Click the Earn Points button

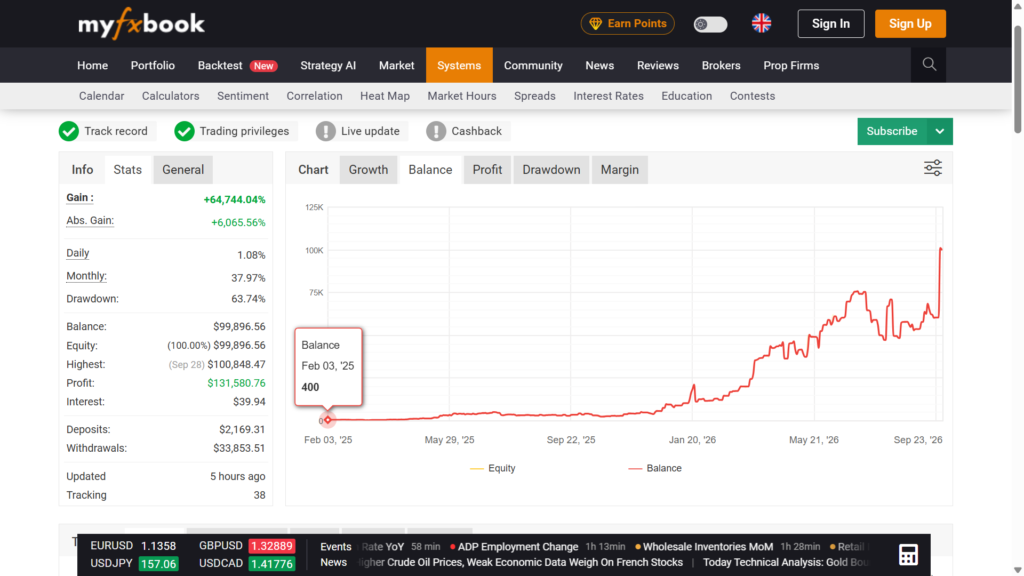pyautogui.click(x=628, y=24)
